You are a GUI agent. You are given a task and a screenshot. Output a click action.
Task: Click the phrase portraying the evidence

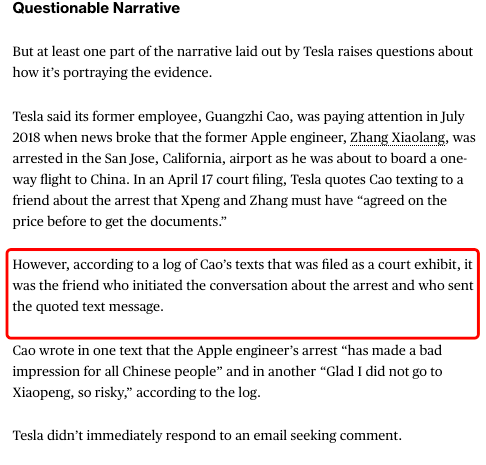(137, 73)
